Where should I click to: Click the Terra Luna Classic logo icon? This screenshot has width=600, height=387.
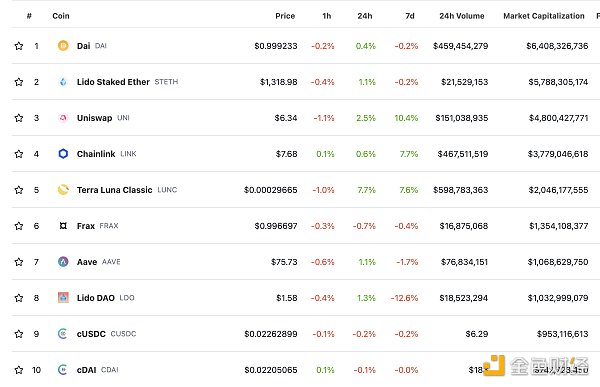[x=63, y=190]
